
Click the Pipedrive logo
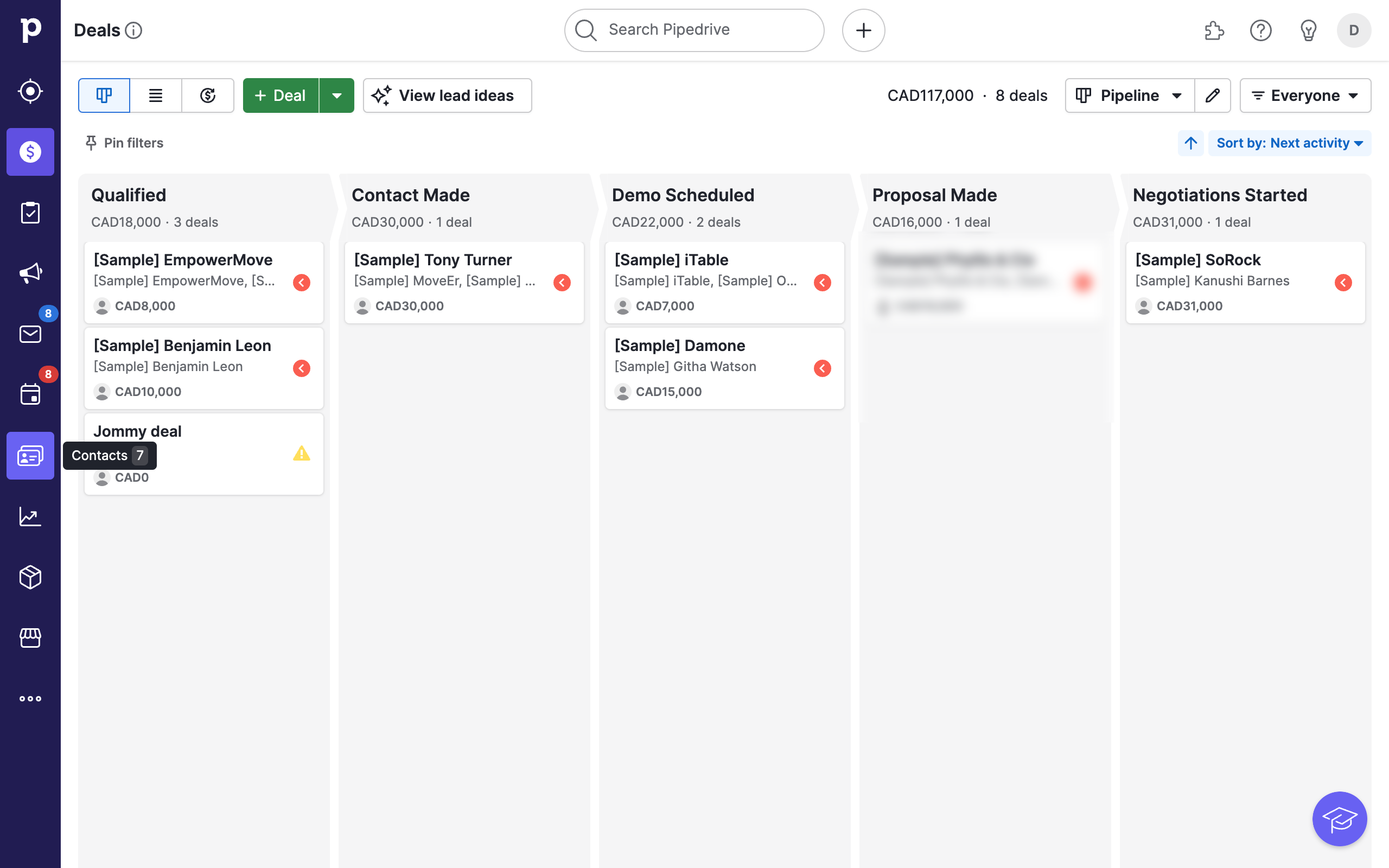click(30, 30)
